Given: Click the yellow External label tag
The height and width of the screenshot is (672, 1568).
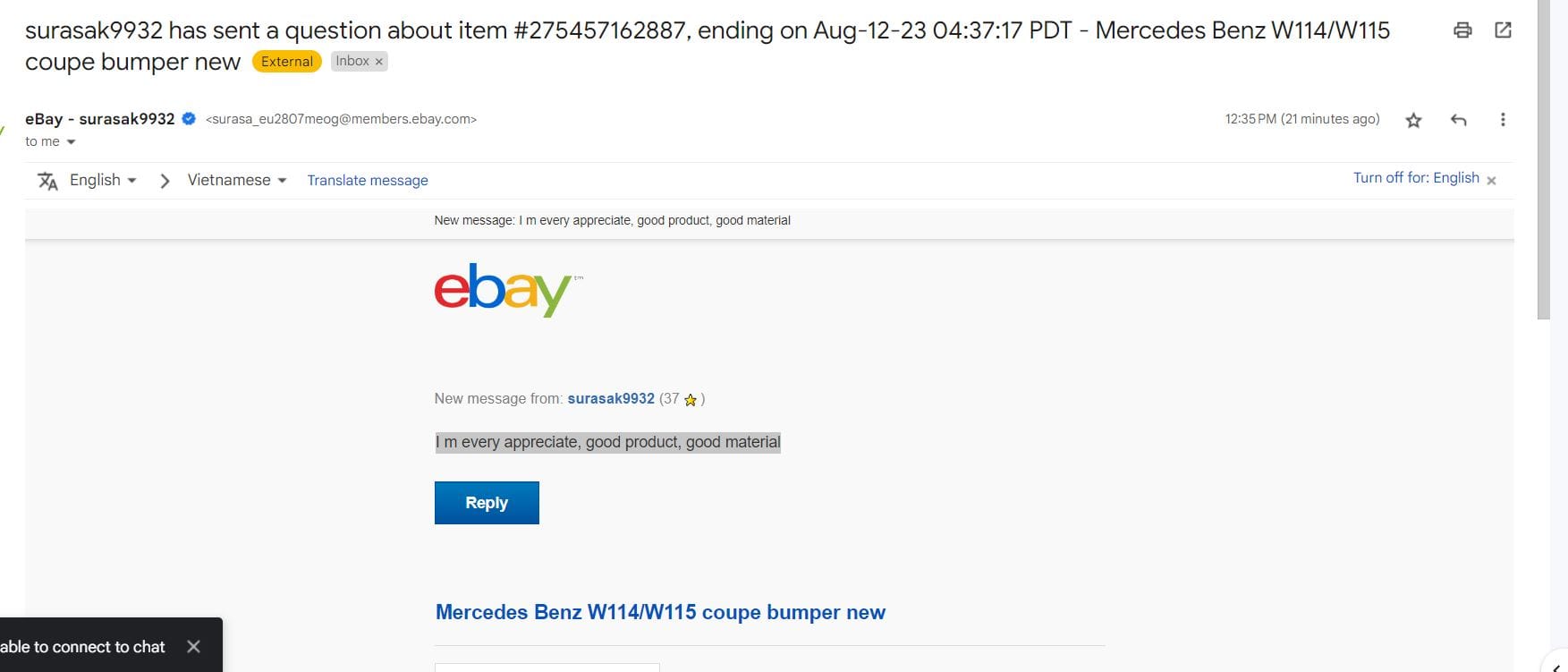Looking at the screenshot, I should (x=287, y=62).
